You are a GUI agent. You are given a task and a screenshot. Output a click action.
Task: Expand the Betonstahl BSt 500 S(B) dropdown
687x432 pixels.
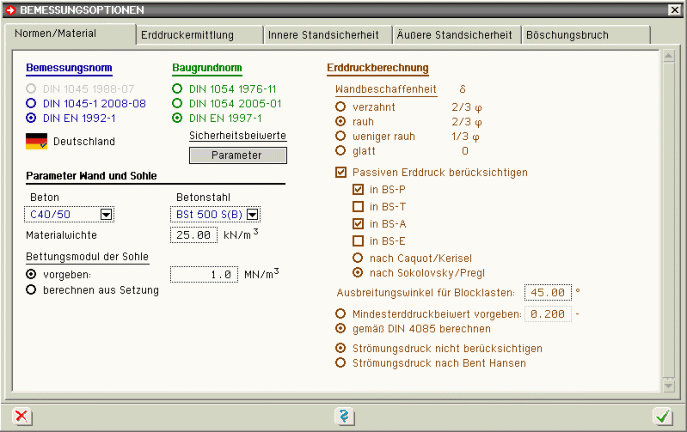pyautogui.click(x=252, y=214)
